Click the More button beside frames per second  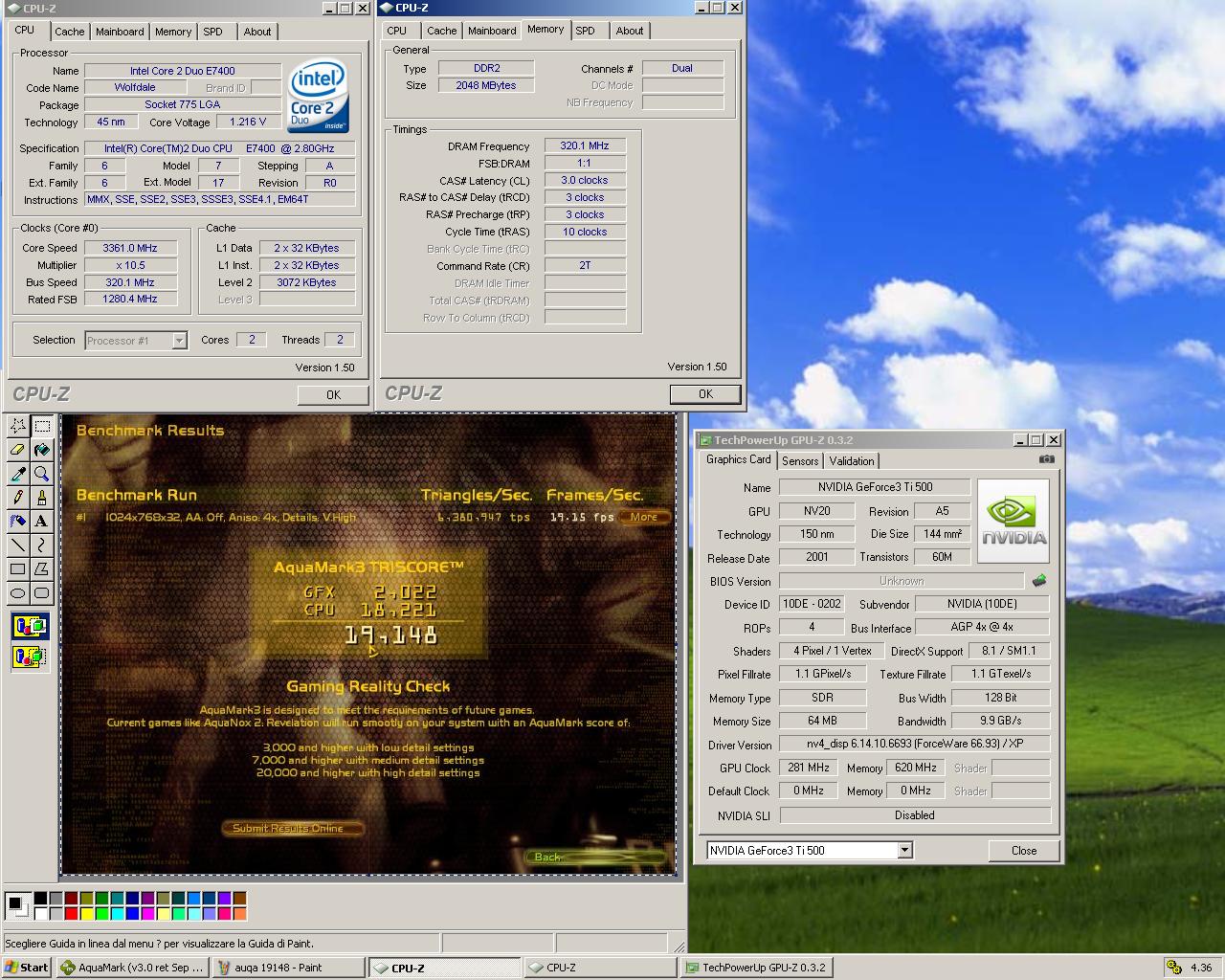(x=643, y=517)
